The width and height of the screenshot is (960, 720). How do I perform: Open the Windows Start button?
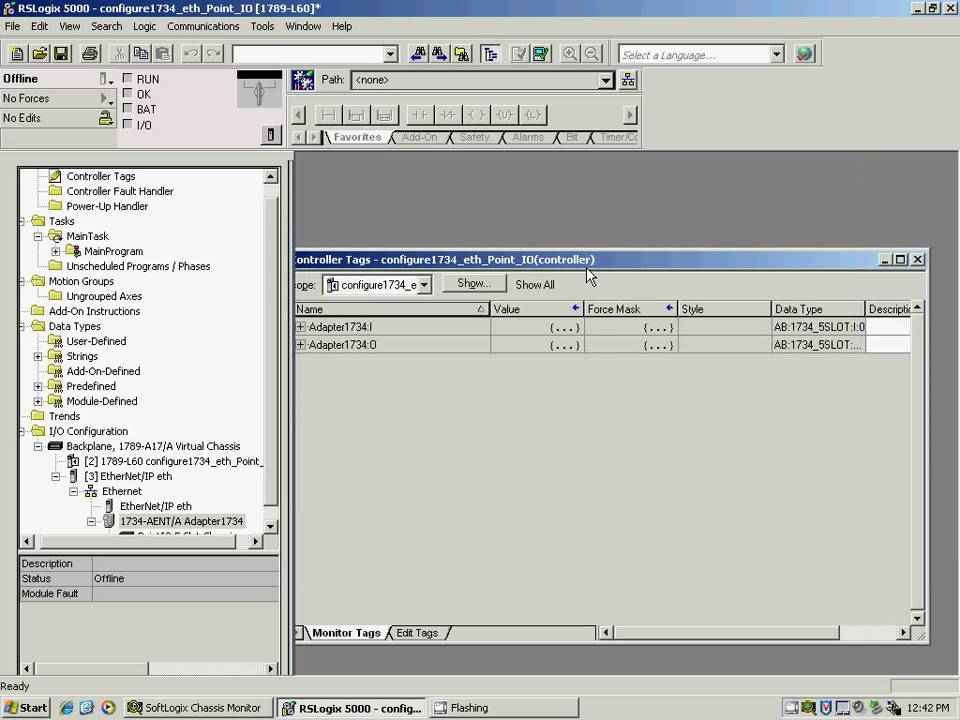click(x=26, y=708)
